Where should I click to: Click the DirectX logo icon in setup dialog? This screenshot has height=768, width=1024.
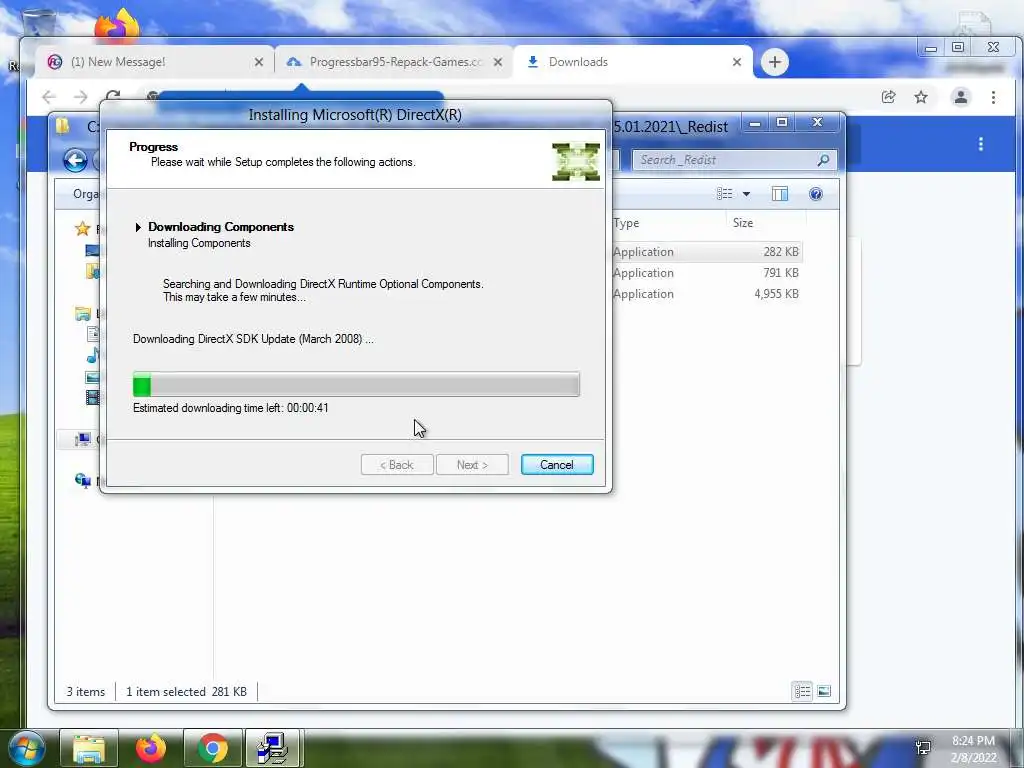(575, 161)
